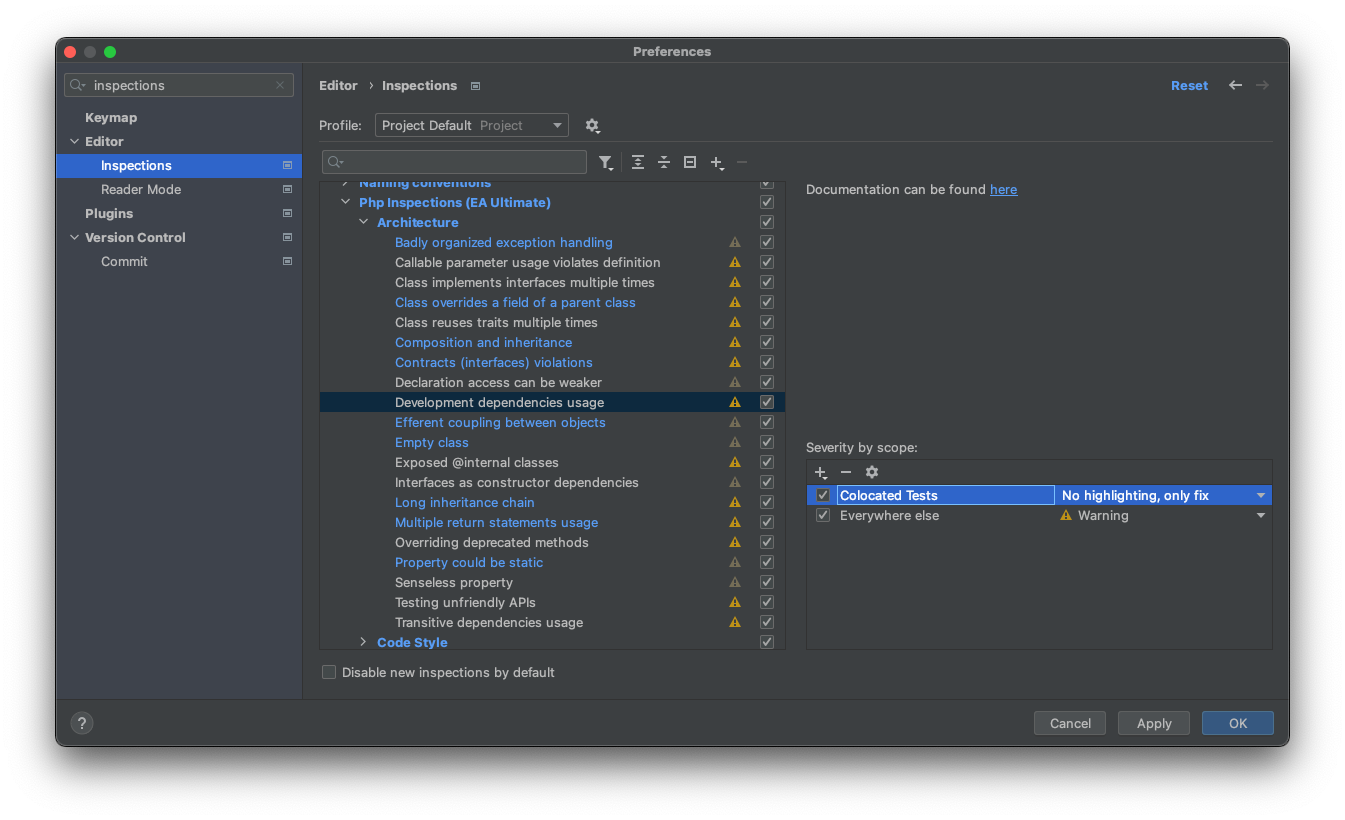Check 'Disable new inspections by default'
The width and height of the screenshot is (1345, 820).
(x=329, y=672)
